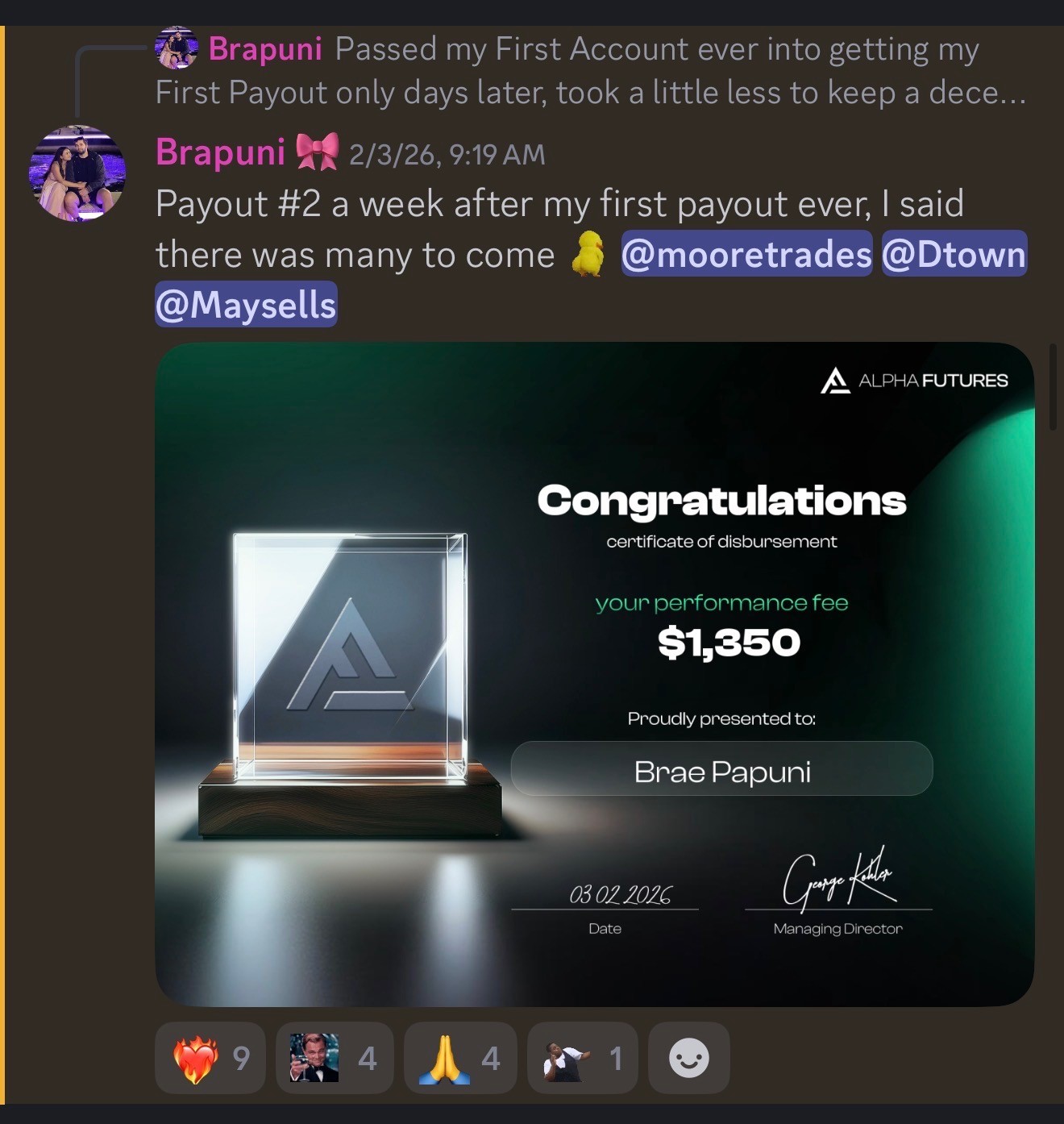
Task: Click the duck emoji in the message
Action: click(x=588, y=254)
